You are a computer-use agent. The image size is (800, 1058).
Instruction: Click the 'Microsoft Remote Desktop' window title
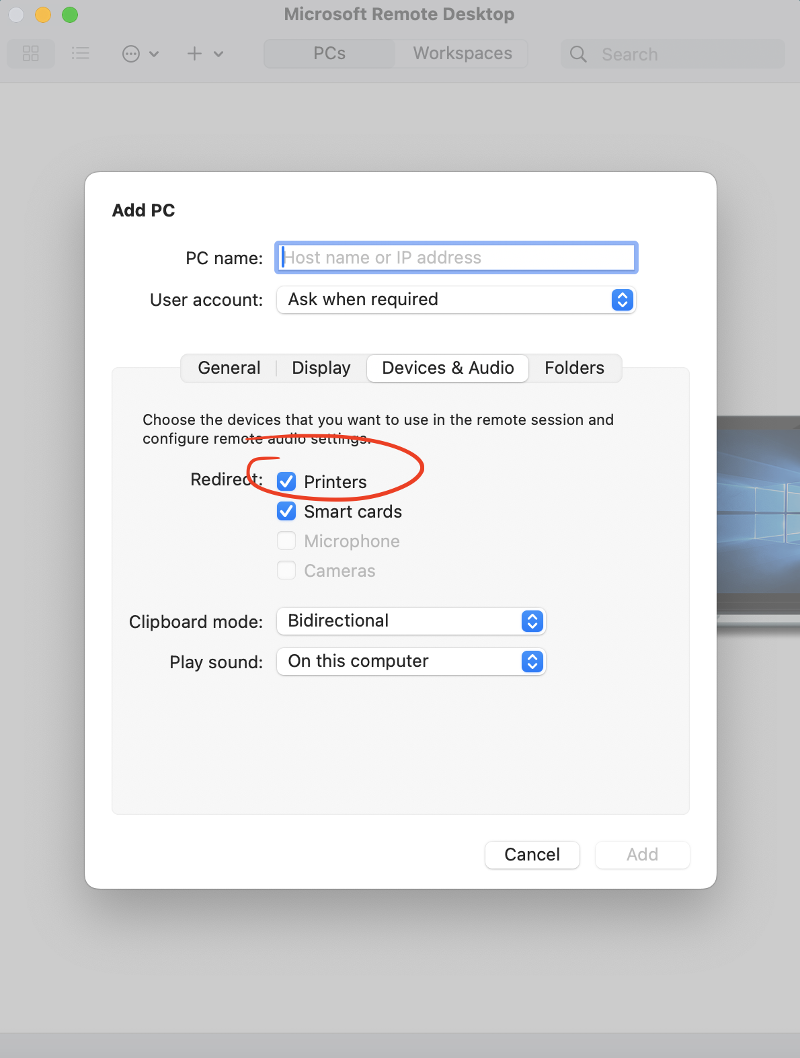point(399,14)
